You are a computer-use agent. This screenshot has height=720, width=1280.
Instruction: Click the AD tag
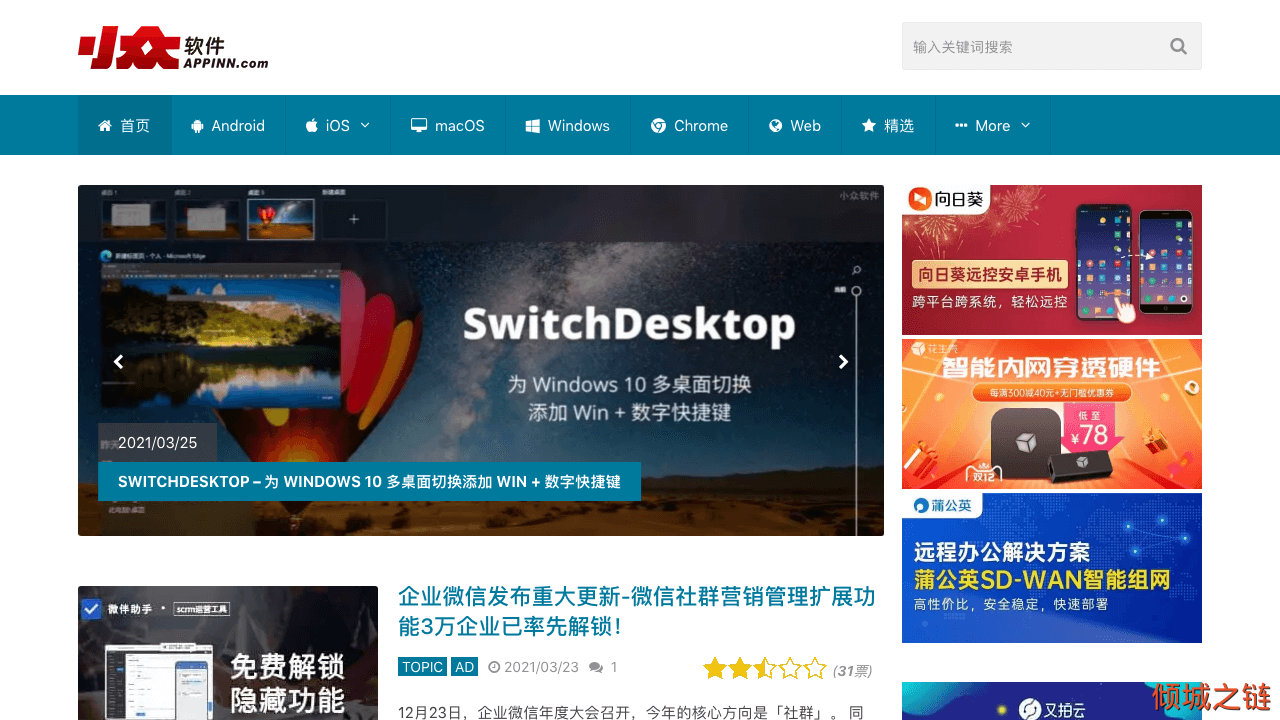coord(464,667)
